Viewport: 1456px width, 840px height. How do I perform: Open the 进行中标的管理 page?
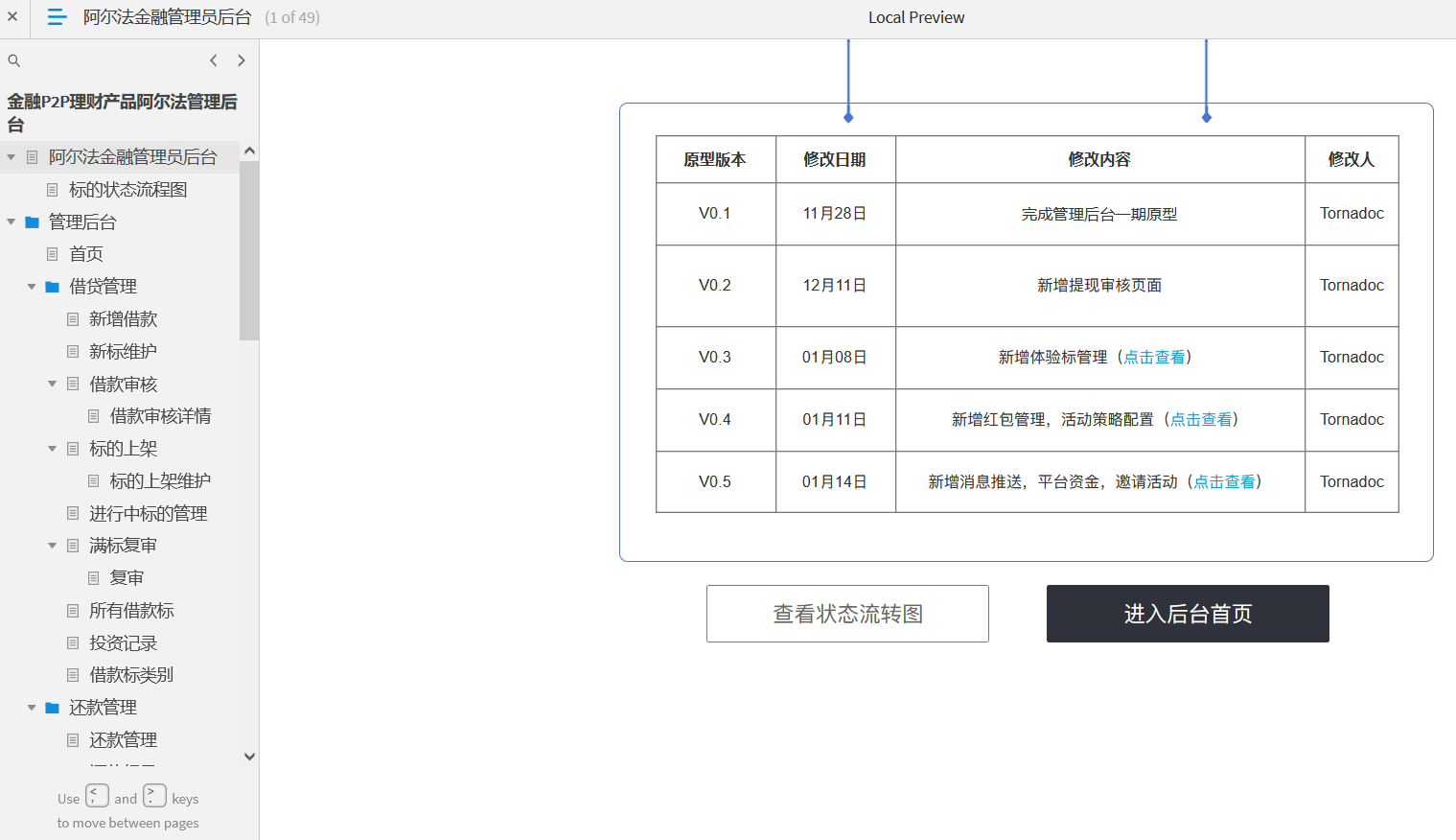[x=149, y=514]
